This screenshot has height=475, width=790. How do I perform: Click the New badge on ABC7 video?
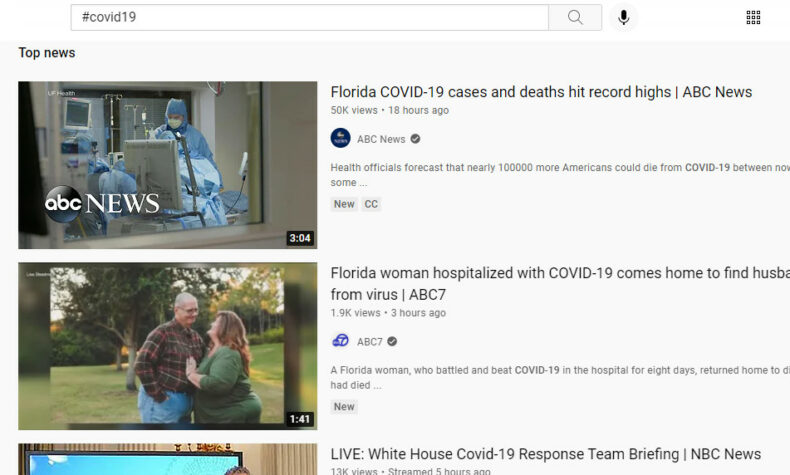(x=344, y=406)
